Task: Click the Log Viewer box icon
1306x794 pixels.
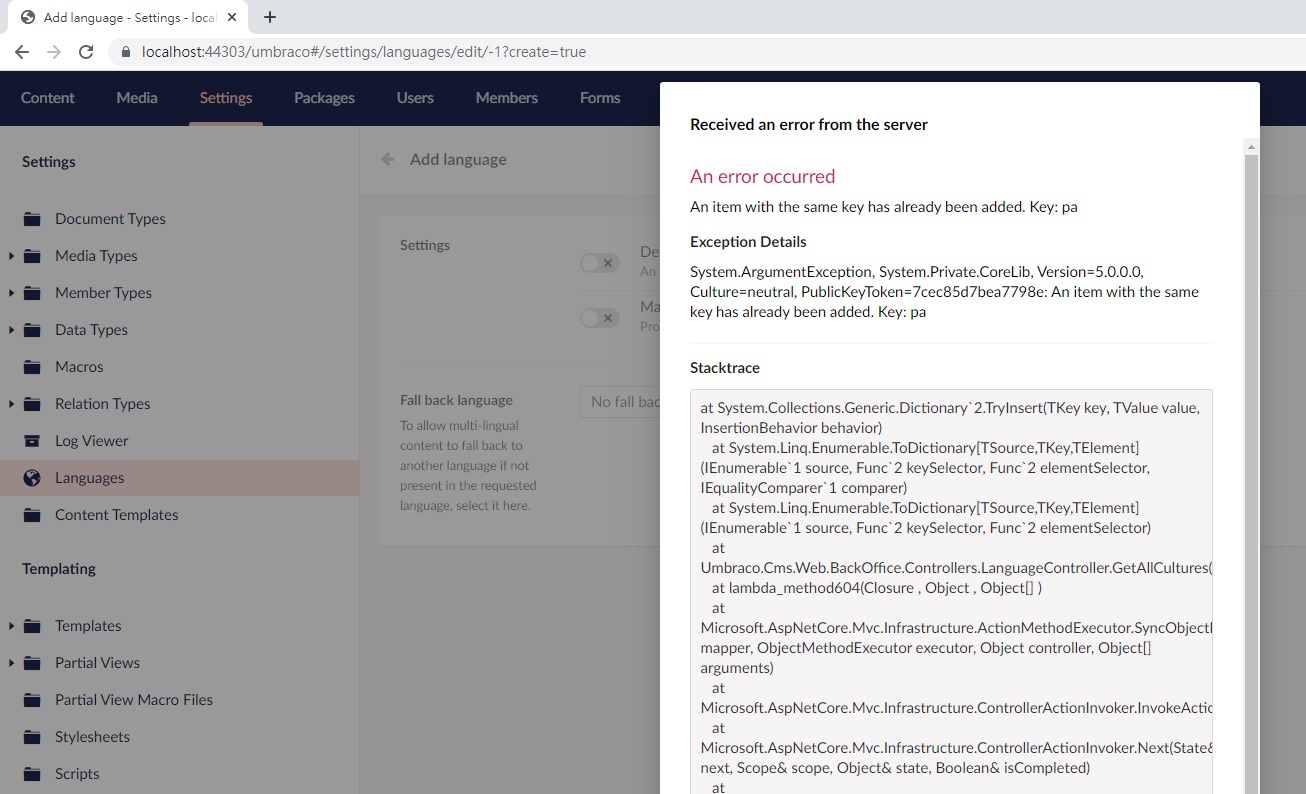Action: 32,441
